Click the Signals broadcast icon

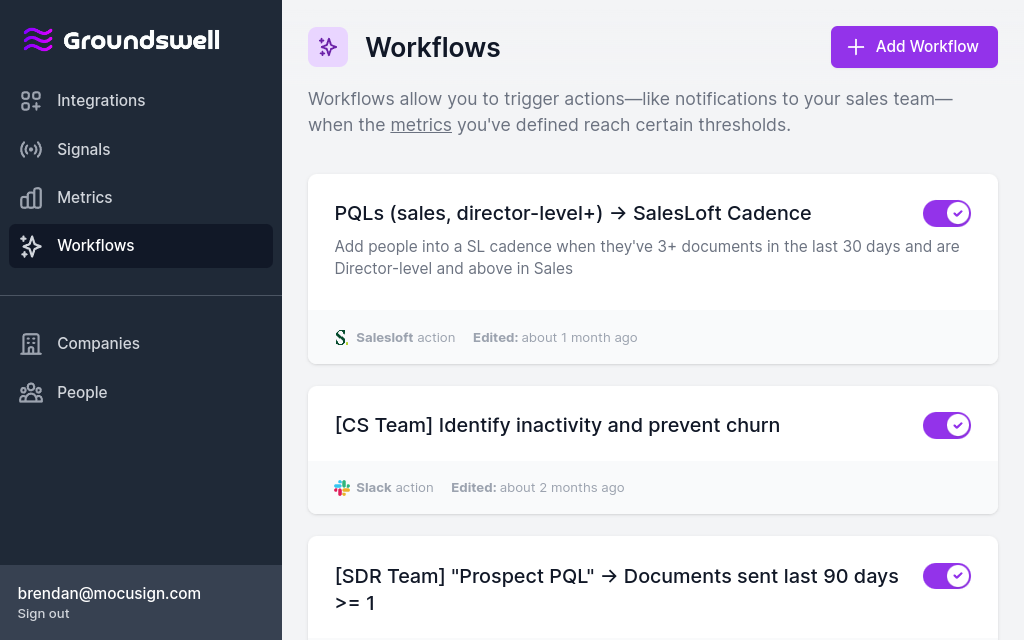click(31, 150)
